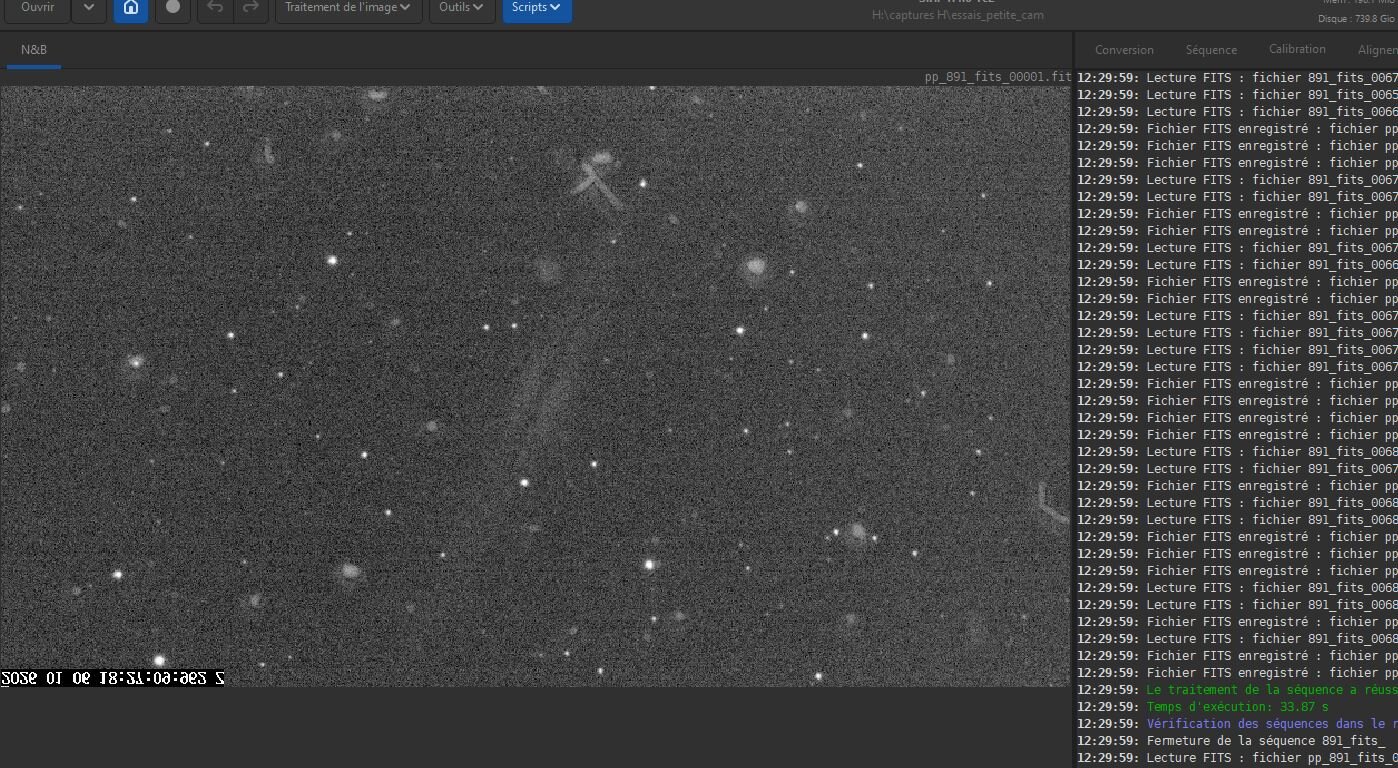Click the file name pp_891_fits_00001.fit label

[x=997, y=77]
